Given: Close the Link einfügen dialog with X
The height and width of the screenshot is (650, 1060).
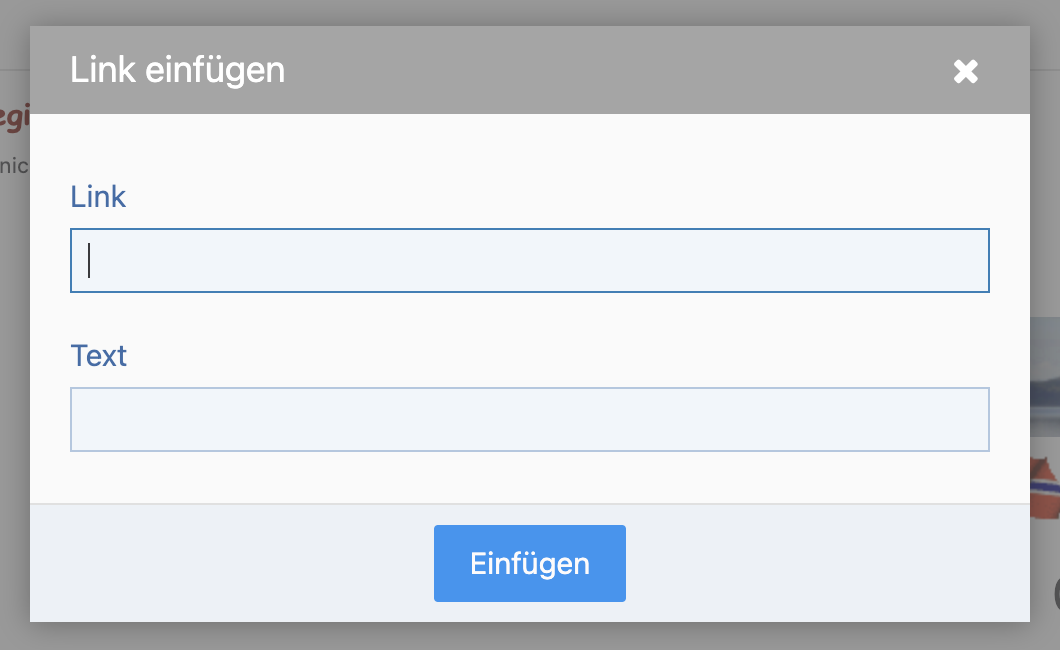Looking at the screenshot, I should [965, 71].
